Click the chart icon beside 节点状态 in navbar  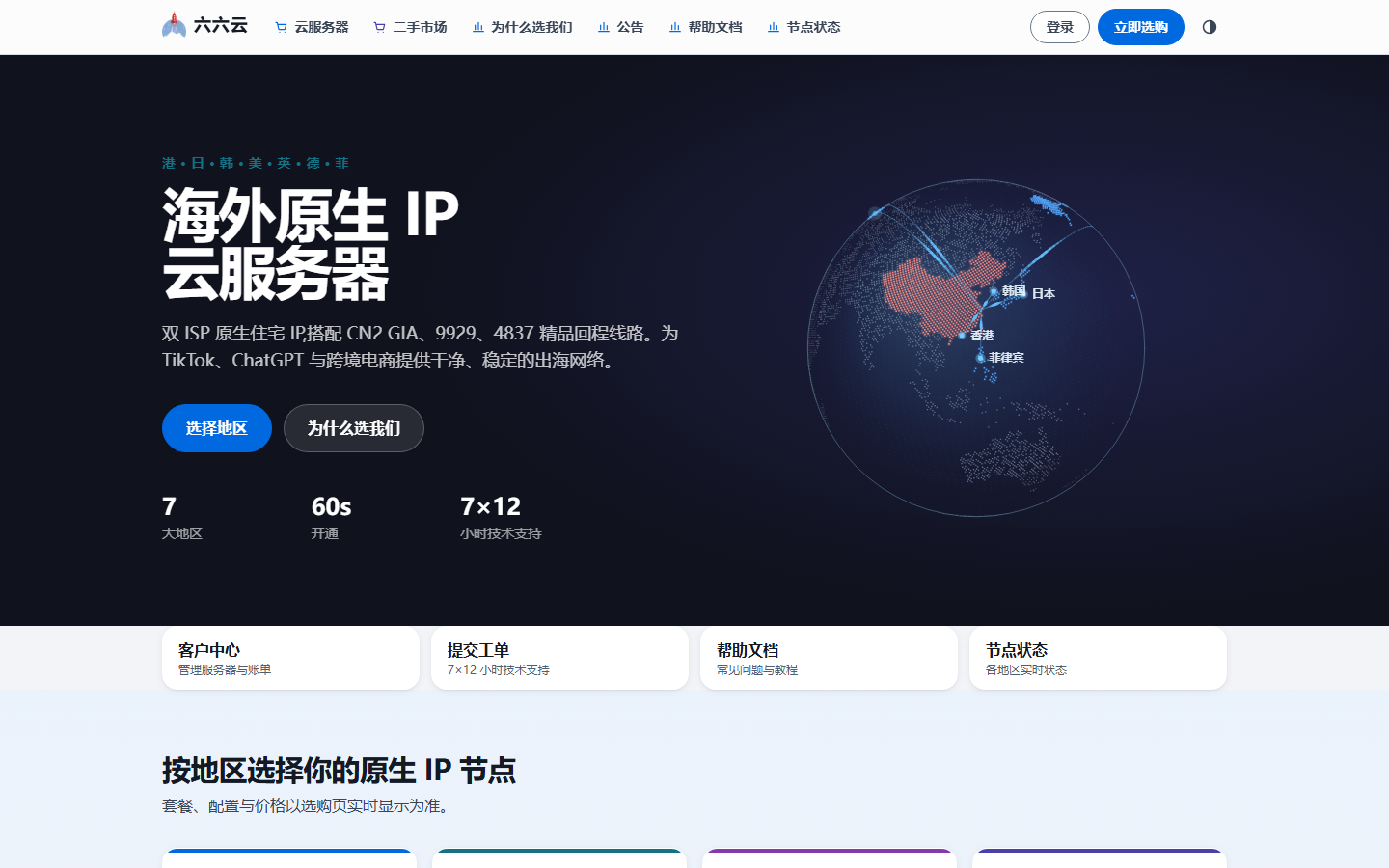coord(774,27)
